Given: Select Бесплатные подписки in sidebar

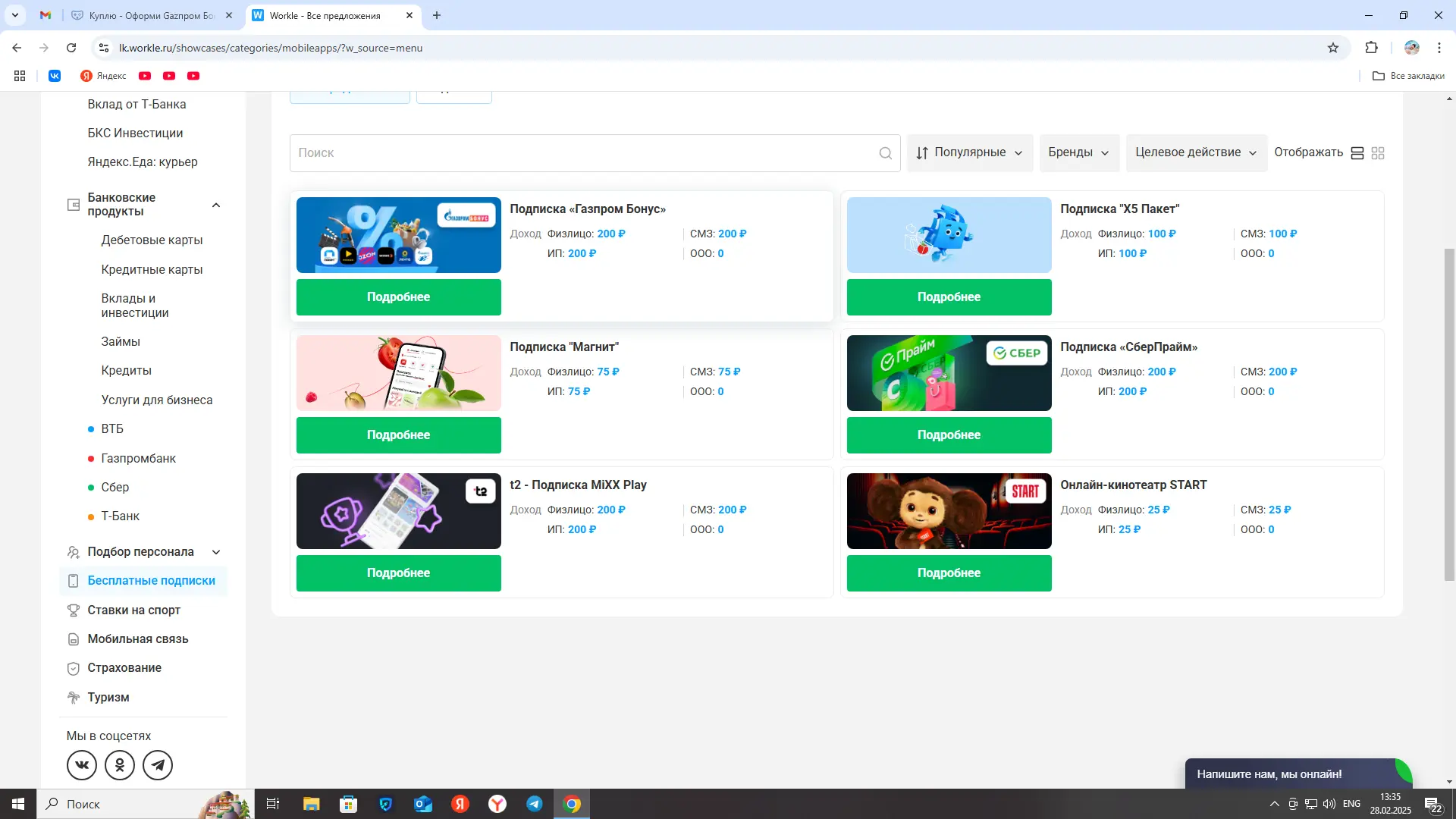Looking at the screenshot, I should (143, 581).
